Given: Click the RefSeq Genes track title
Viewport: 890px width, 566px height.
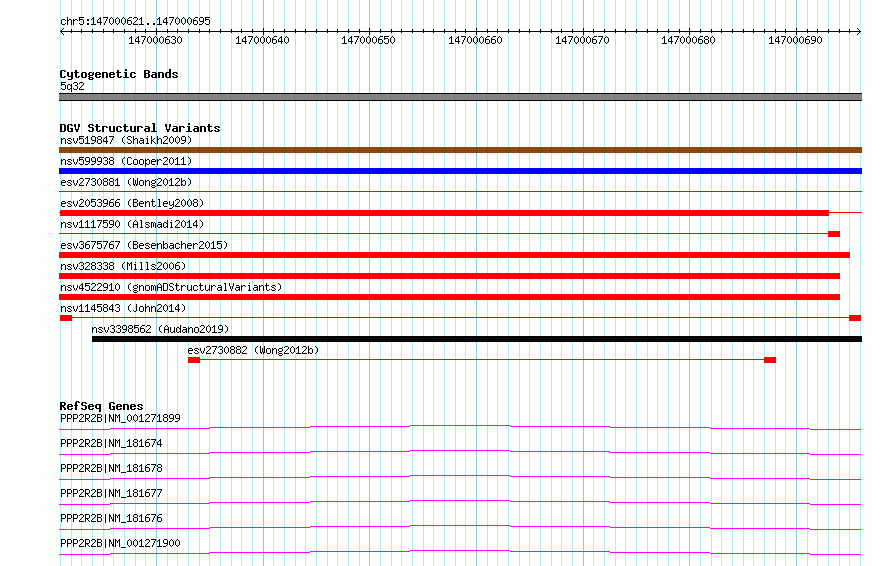Looking at the screenshot, I should point(101,406).
